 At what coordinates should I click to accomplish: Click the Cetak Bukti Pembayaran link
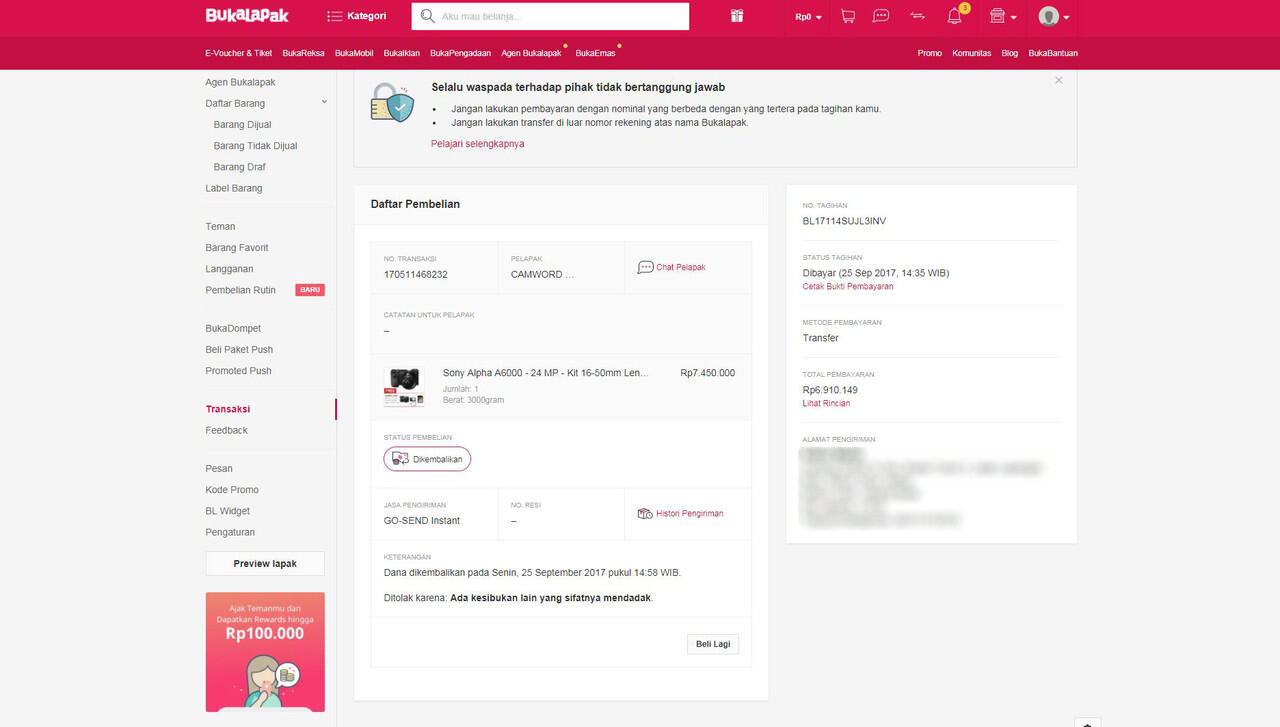click(848, 287)
